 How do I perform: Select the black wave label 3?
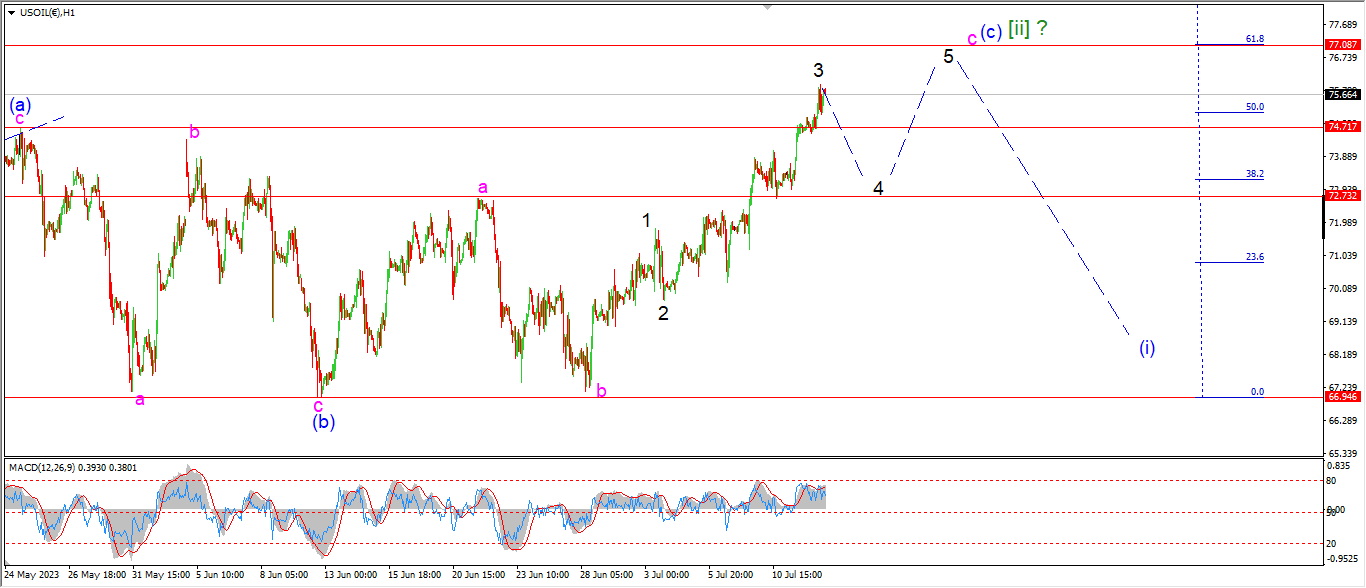[818, 70]
